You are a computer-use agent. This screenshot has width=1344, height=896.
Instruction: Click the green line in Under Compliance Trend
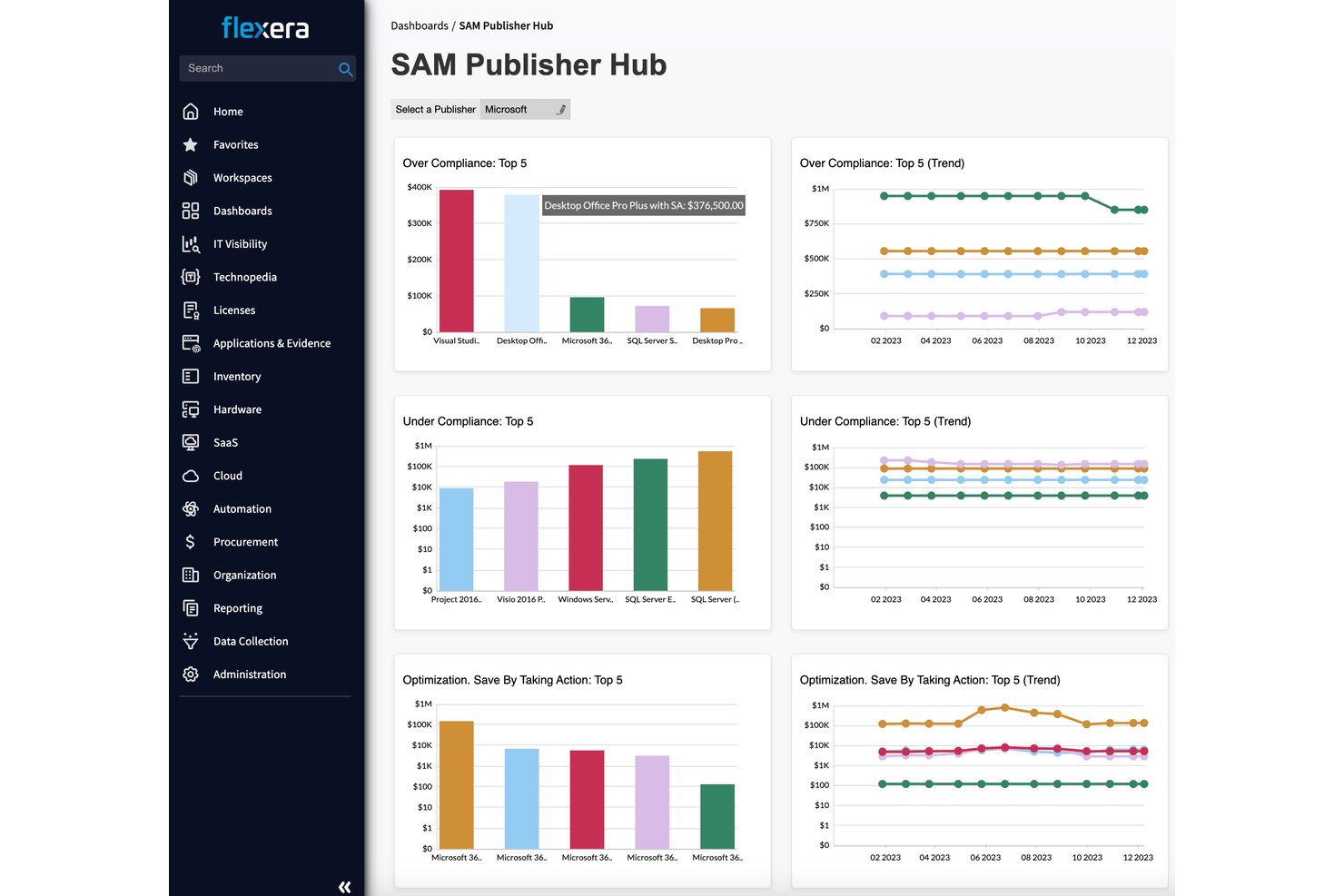(1013, 496)
